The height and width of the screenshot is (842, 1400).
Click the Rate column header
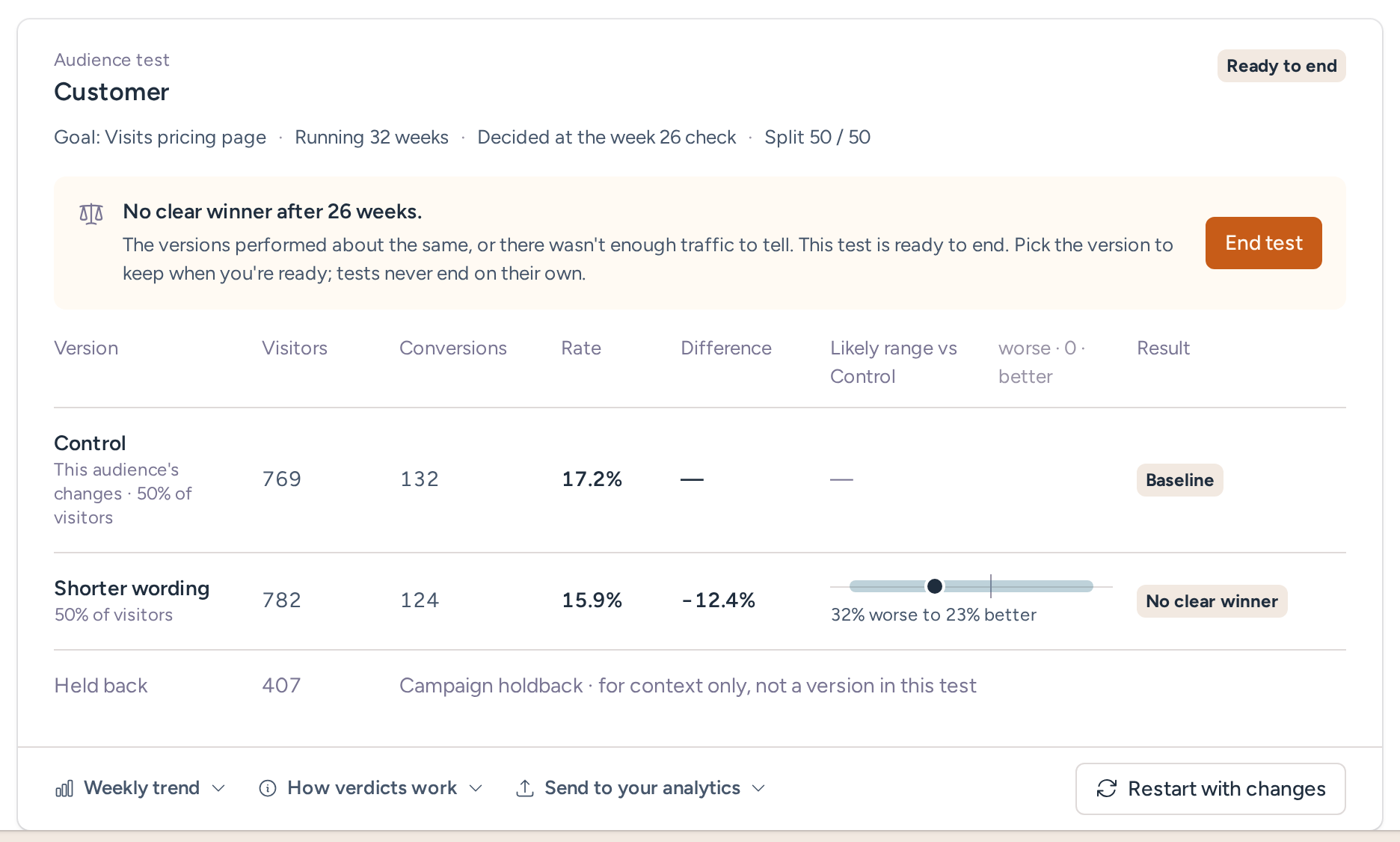click(581, 348)
